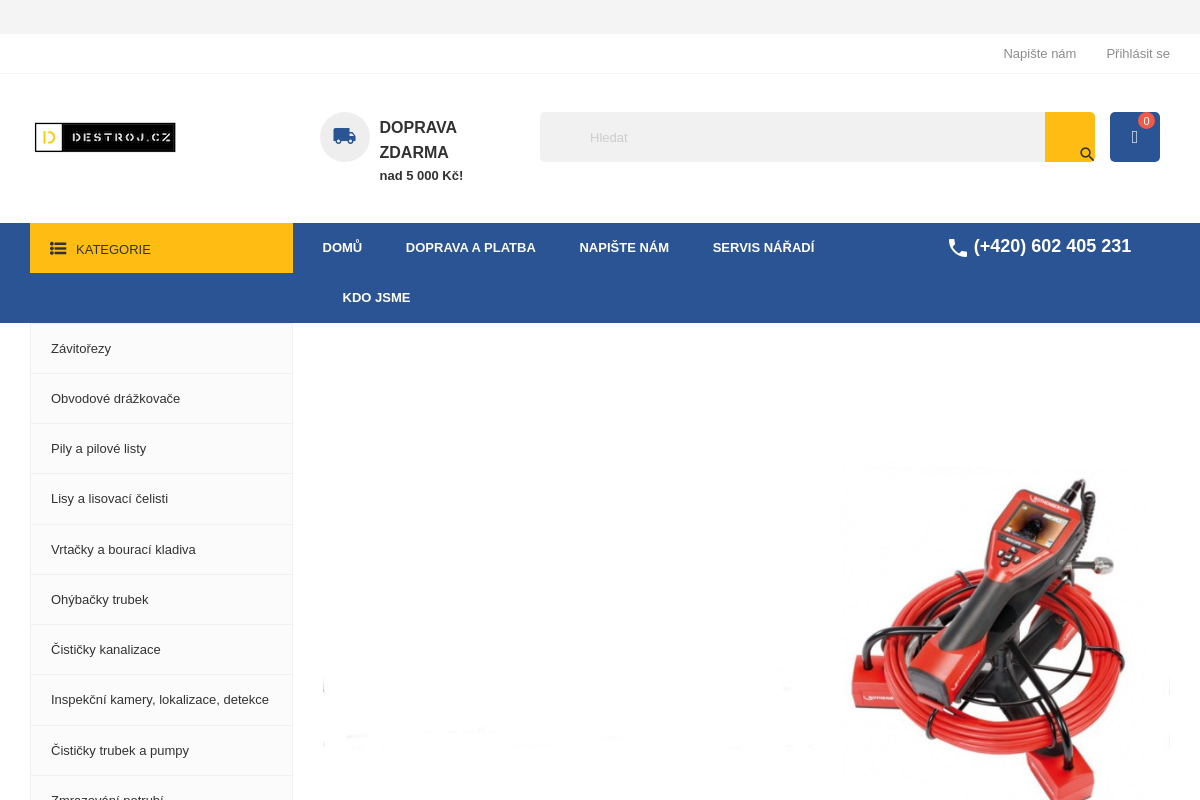Open the shopping cart icon

(x=1134, y=137)
